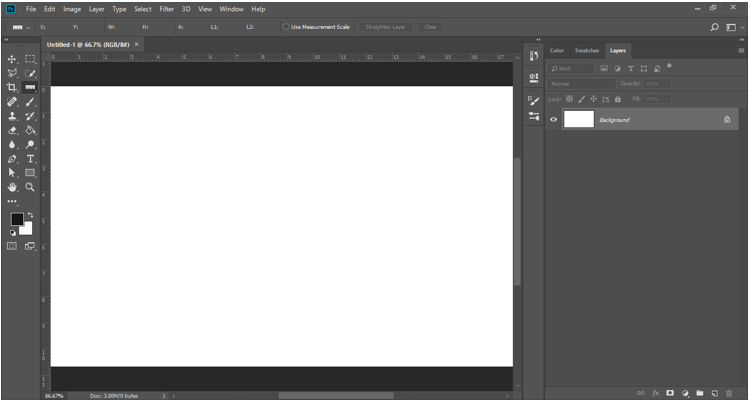Select the Zoom tool in the toolbar
This screenshot has width=751, height=404.
tap(30, 187)
